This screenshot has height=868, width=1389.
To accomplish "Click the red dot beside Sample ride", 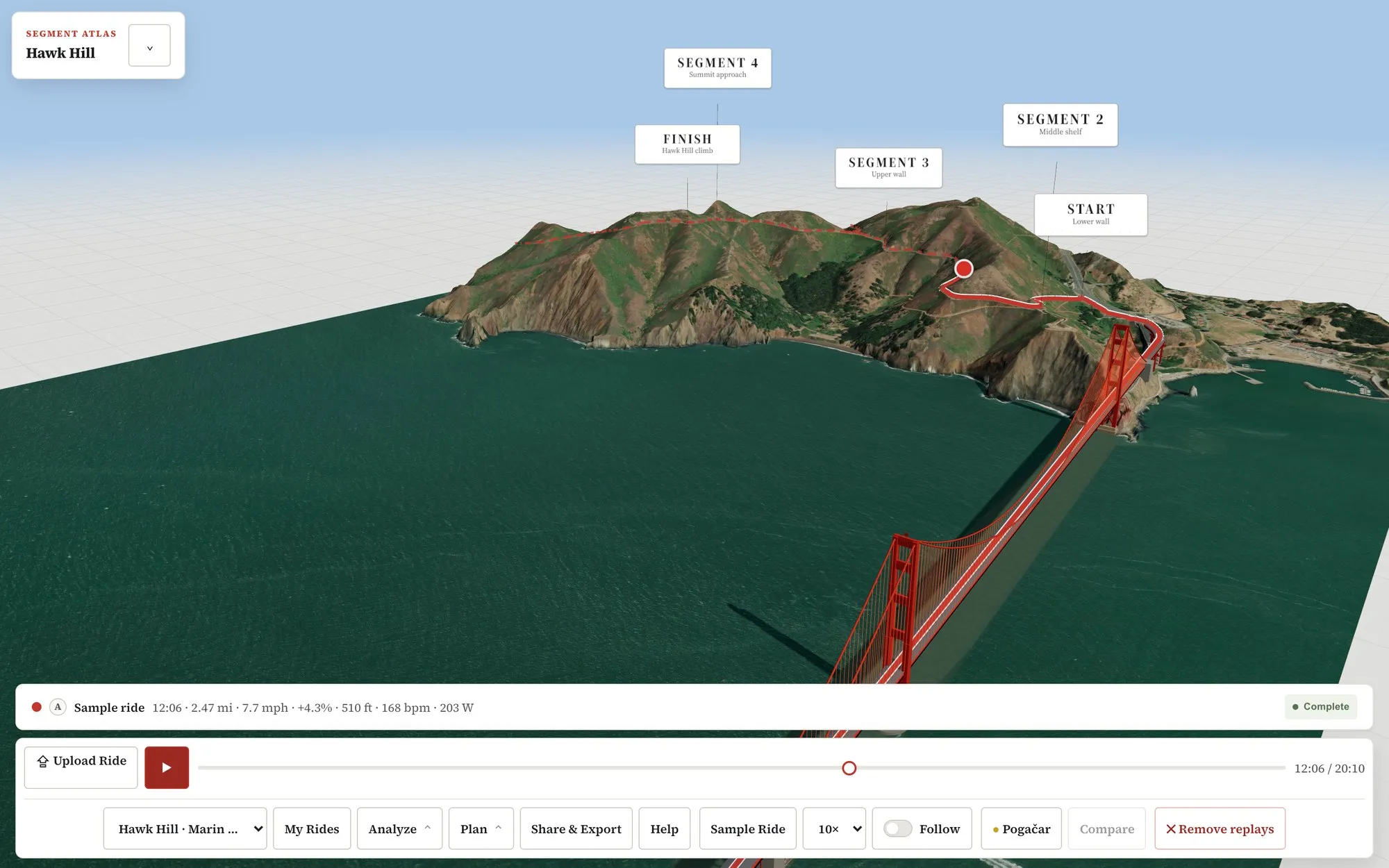I will point(37,707).
